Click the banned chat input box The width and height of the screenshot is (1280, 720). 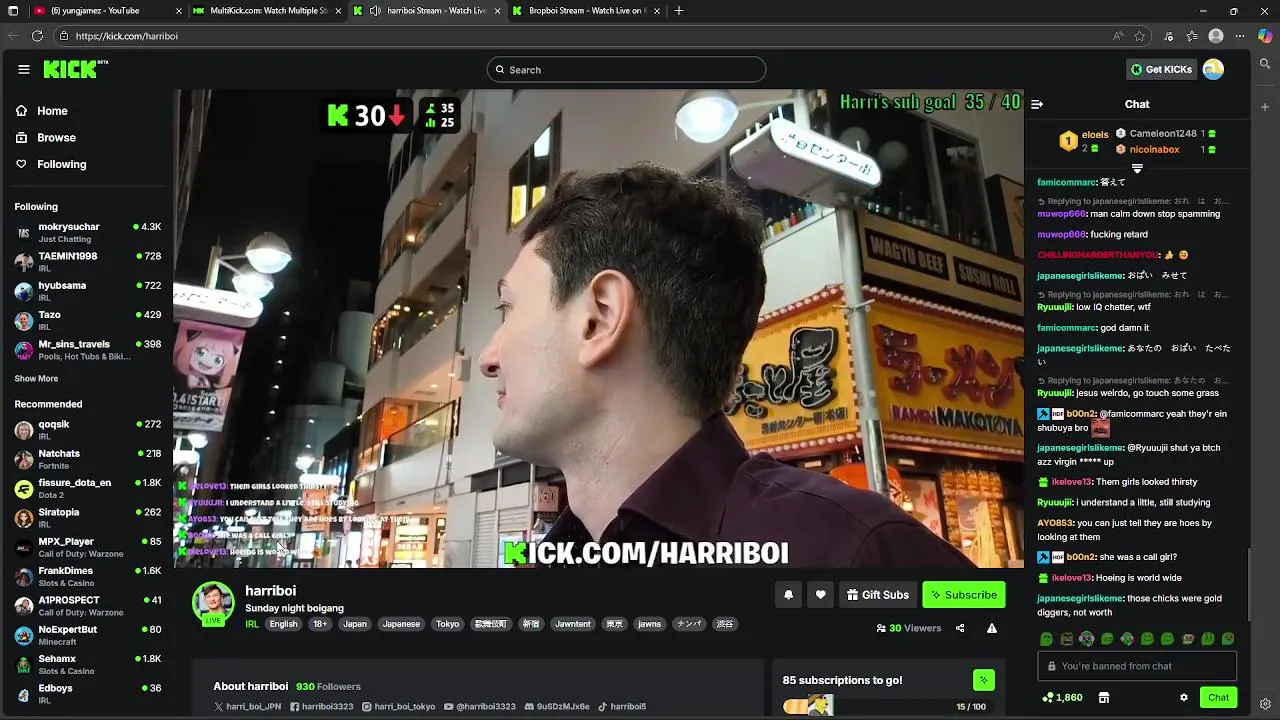tap(1137, 666)
